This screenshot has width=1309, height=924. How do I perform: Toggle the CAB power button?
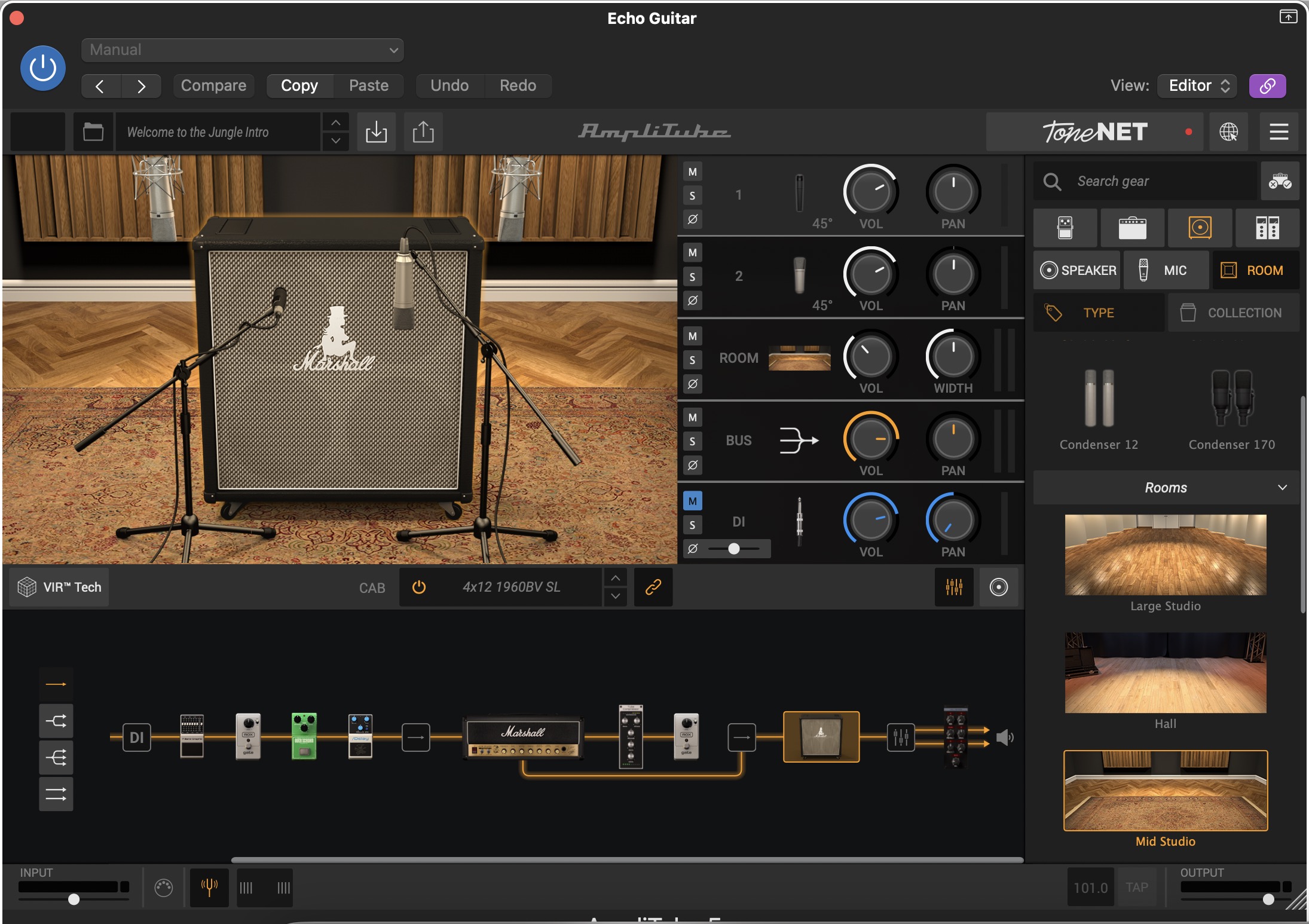[x=419, y=587]
